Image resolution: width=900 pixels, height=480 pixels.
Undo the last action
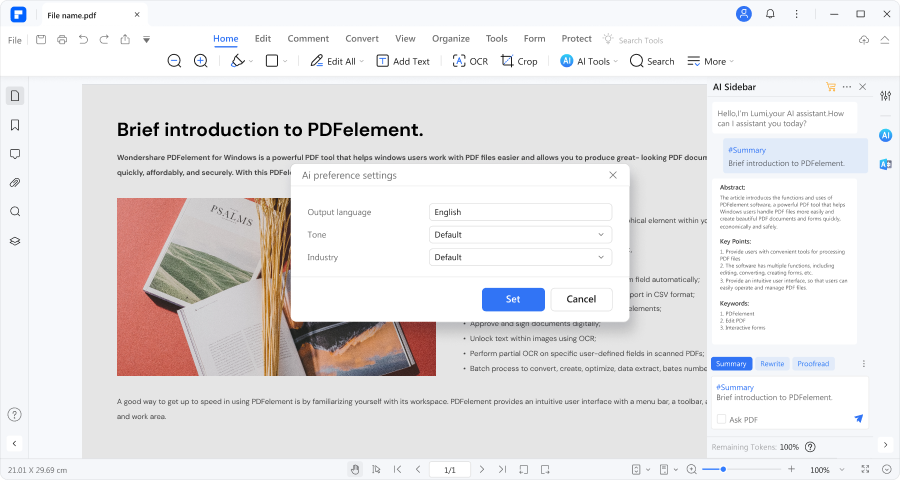(x=83, y=40)
